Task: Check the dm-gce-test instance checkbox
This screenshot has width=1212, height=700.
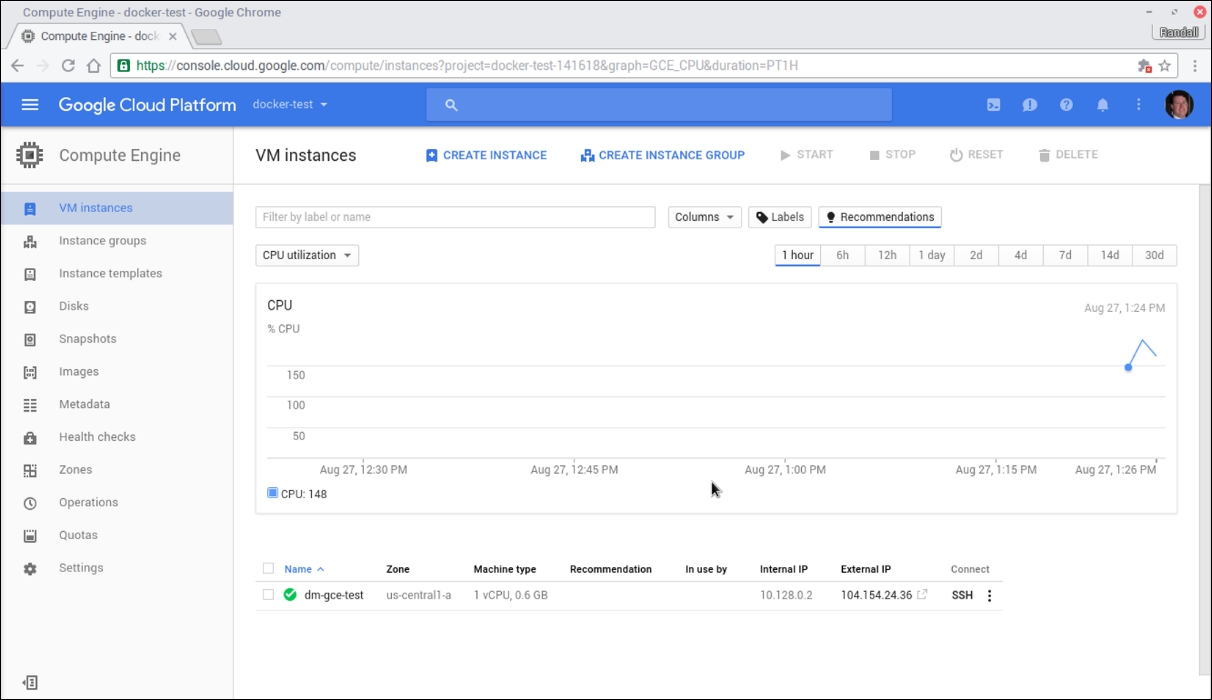Action: pos(268,595)
